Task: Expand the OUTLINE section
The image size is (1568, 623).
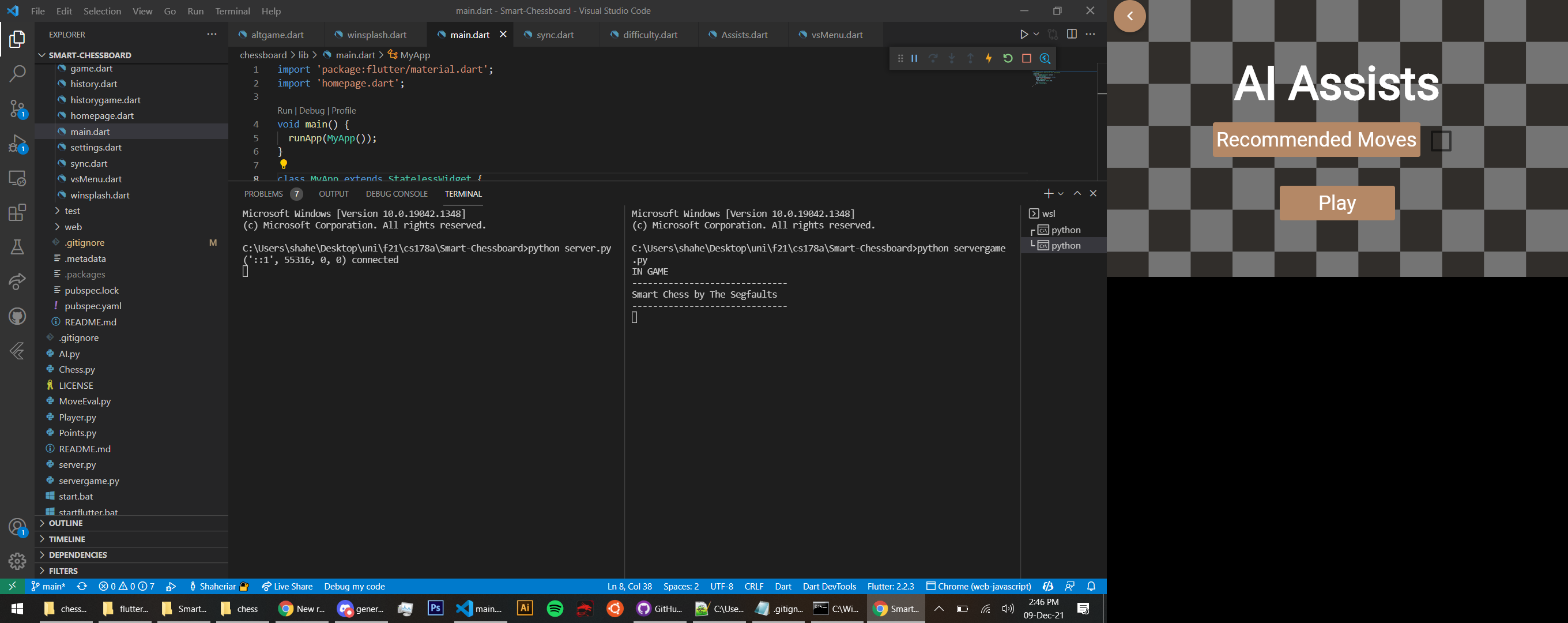Action: (66, 523)
